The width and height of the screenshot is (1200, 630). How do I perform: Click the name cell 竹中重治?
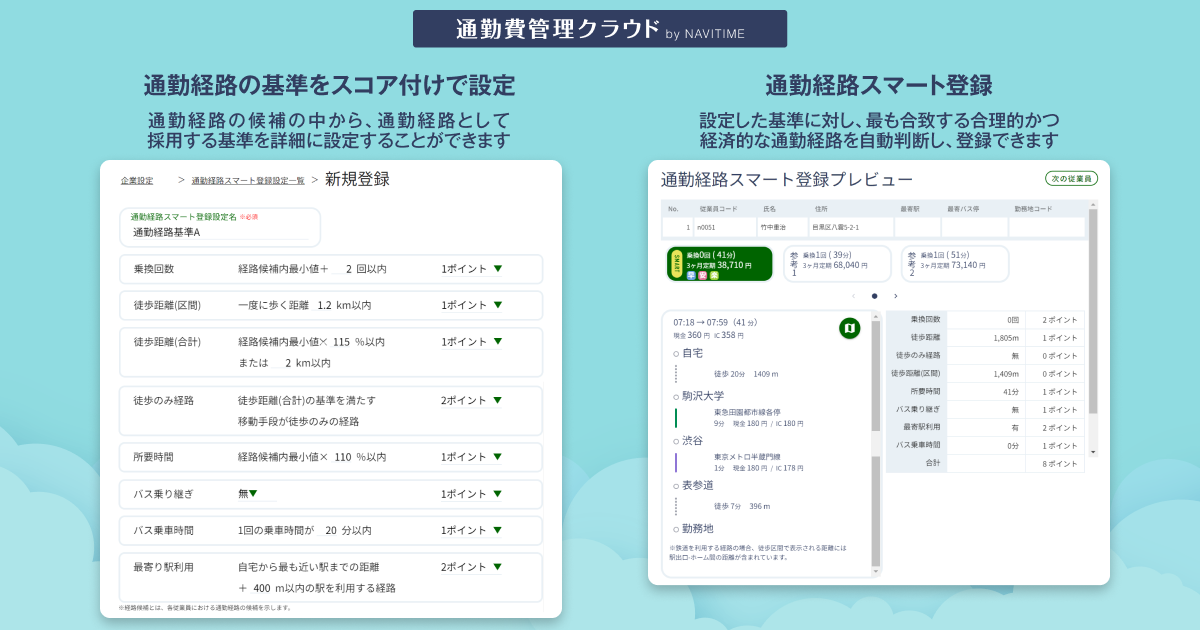click(782, 227)
